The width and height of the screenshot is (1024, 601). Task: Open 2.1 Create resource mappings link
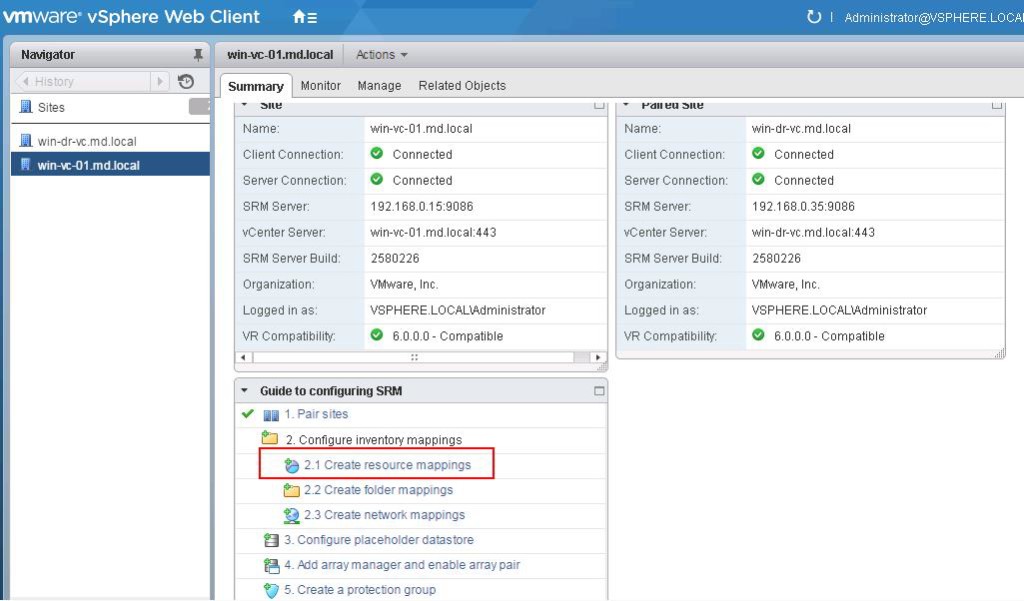[387, 465]
